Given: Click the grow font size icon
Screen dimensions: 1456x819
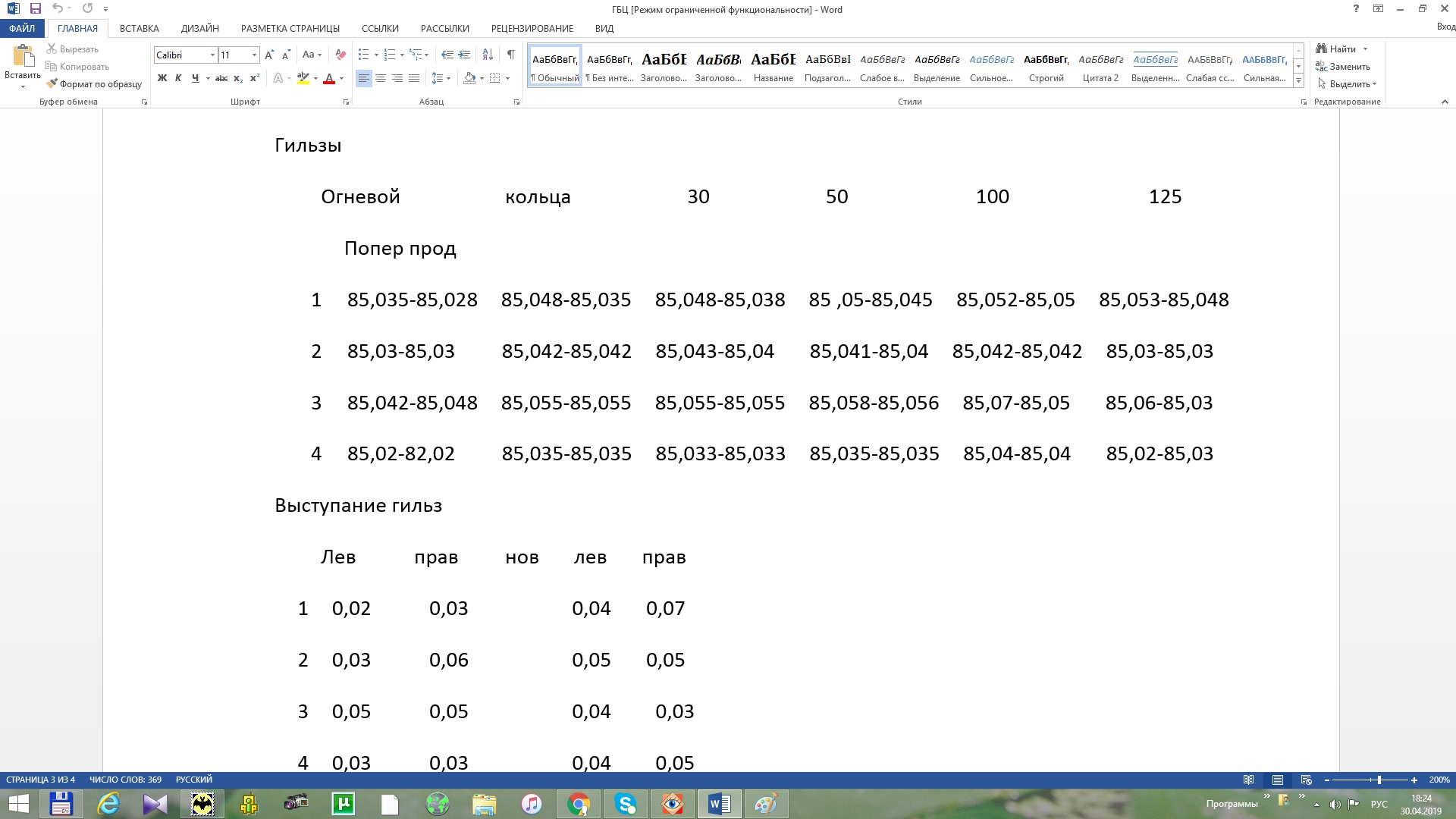Looking at the screenshot, I should [269, 55].
